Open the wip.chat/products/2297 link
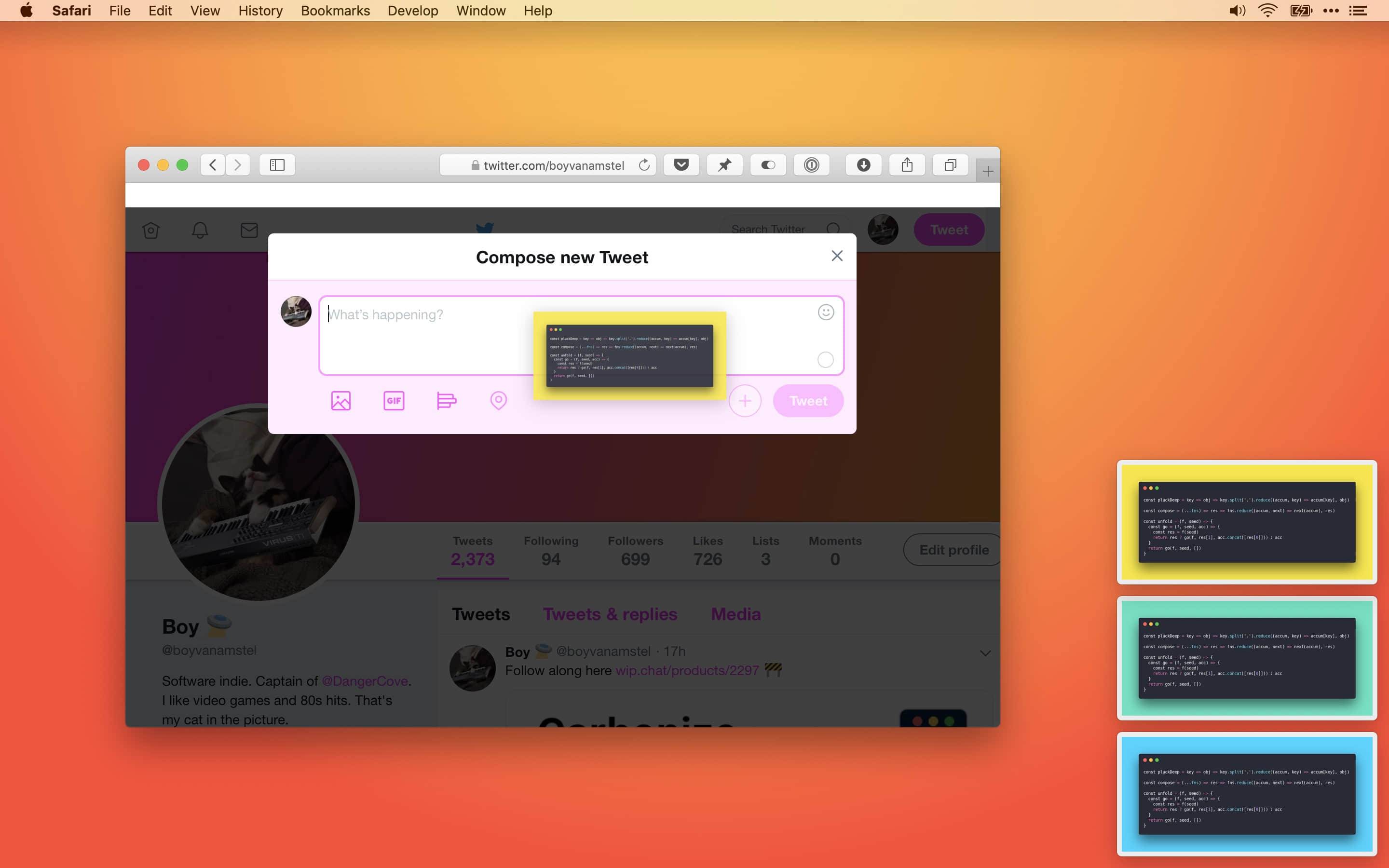 pos(687,670)
